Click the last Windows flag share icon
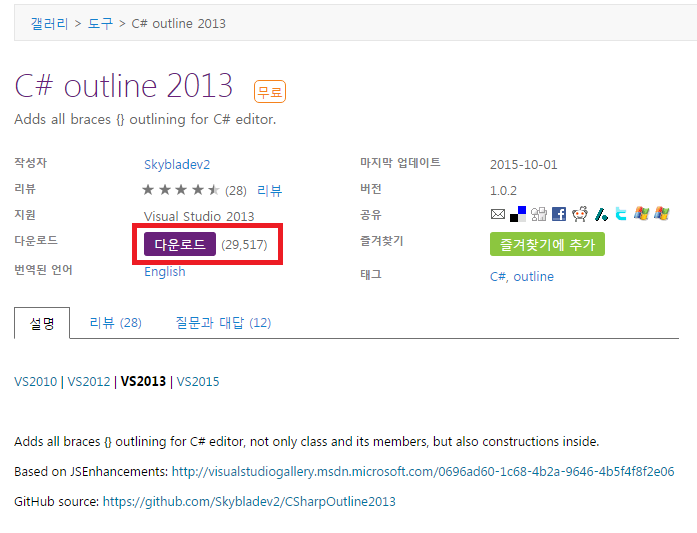The image size is (697, 533). coord(662,214)
